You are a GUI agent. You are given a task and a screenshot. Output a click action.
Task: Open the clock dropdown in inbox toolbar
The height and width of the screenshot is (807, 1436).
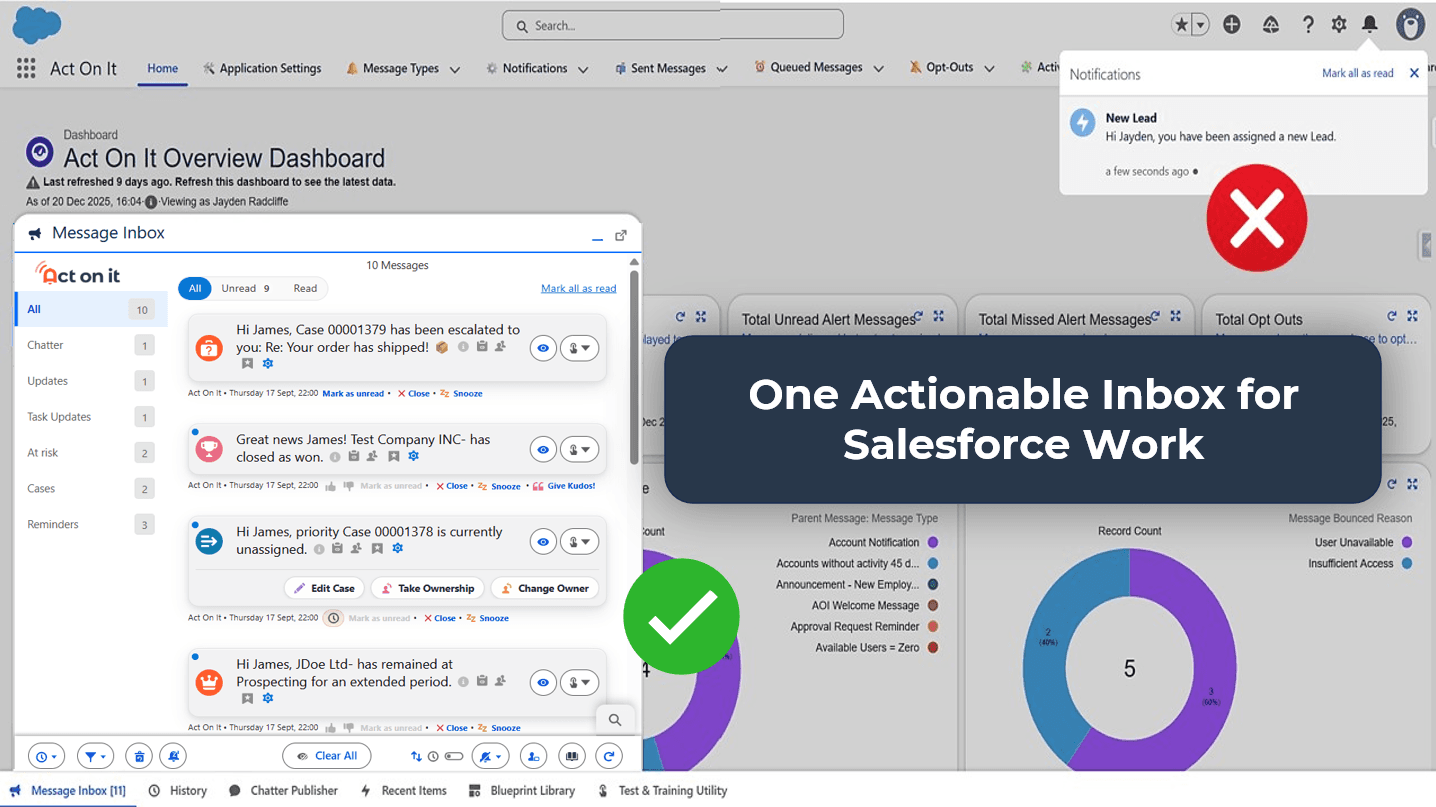[46, 756]
